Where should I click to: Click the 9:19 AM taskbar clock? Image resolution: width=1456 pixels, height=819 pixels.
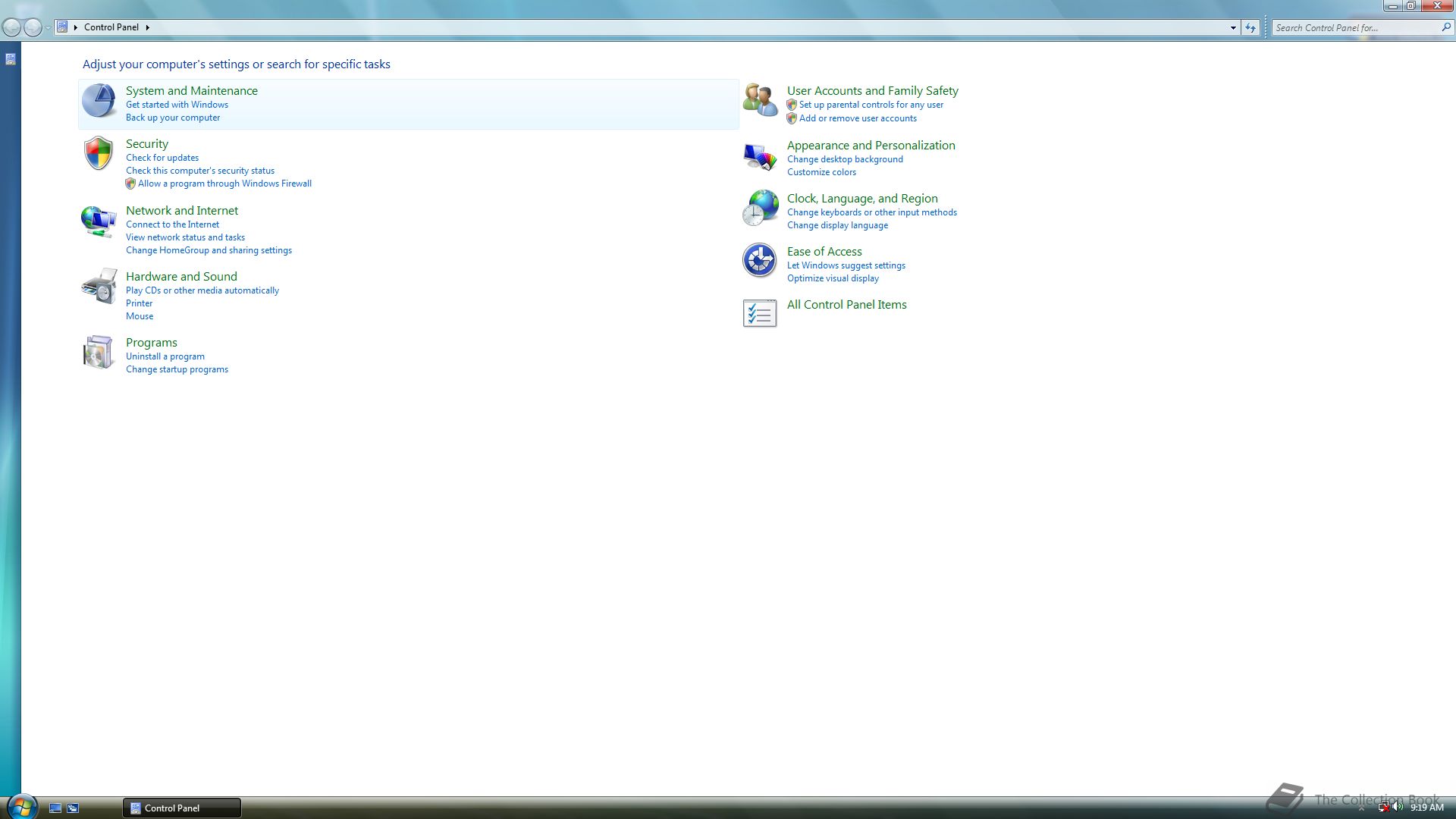[x=1427, y=808]
